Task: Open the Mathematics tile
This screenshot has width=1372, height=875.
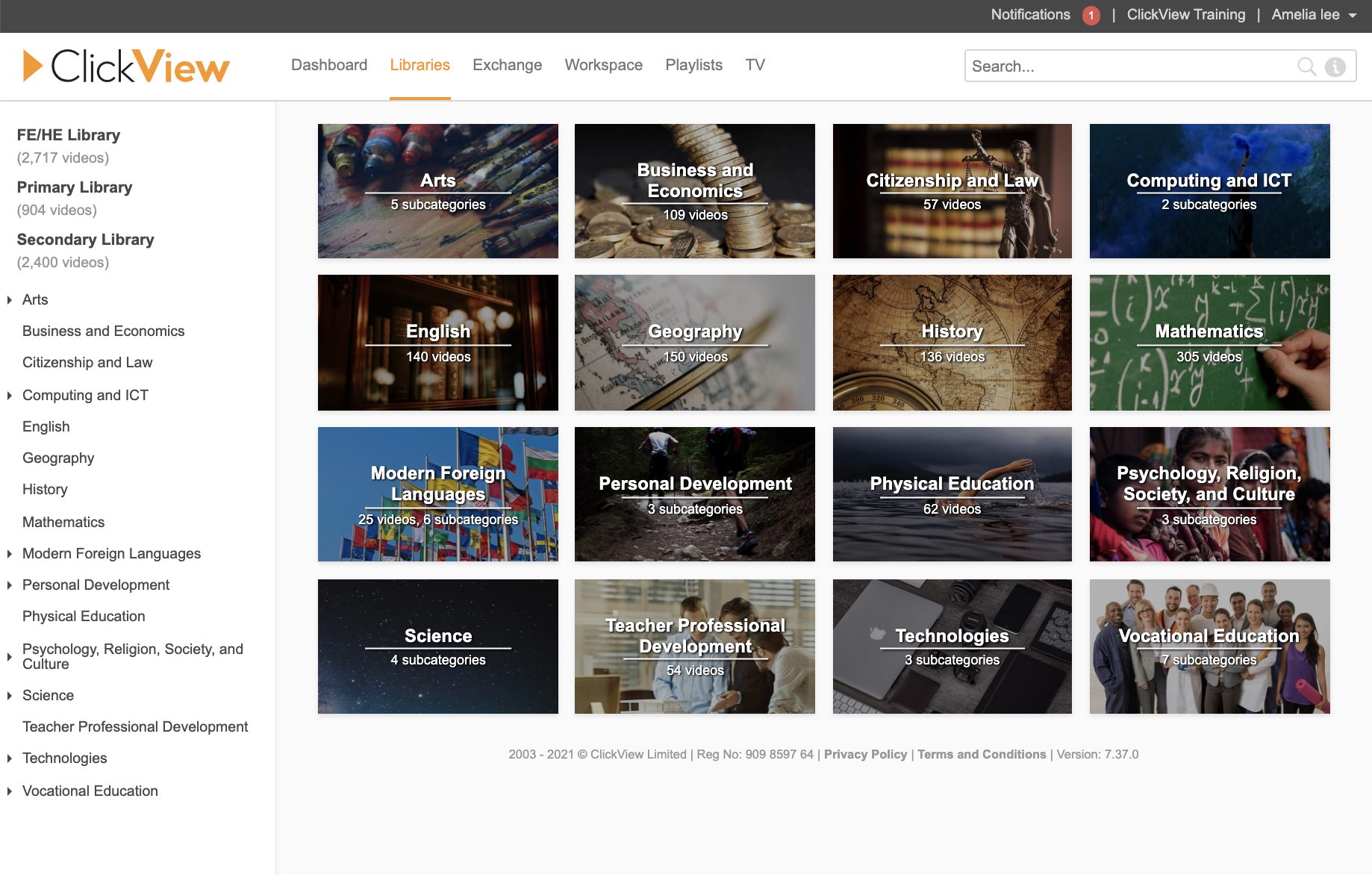Action: tap(1210, 343)
